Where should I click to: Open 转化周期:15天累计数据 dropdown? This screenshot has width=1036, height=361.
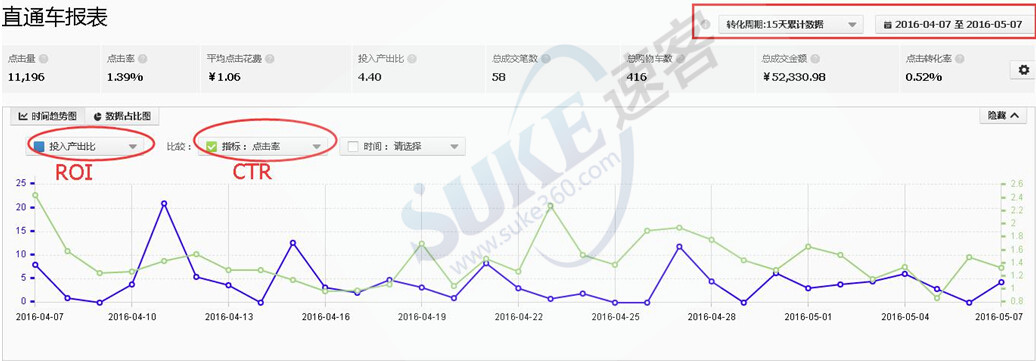click(790, 24)
